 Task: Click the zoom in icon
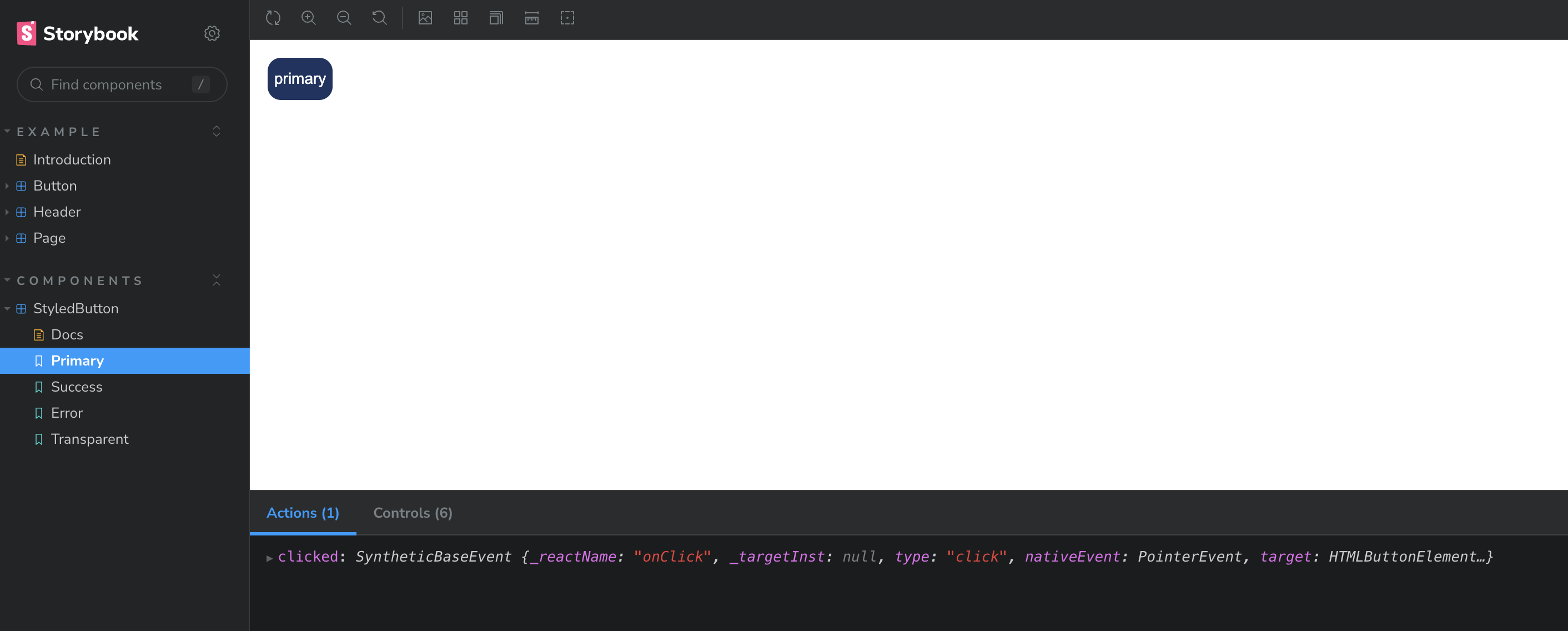[309, 18]
